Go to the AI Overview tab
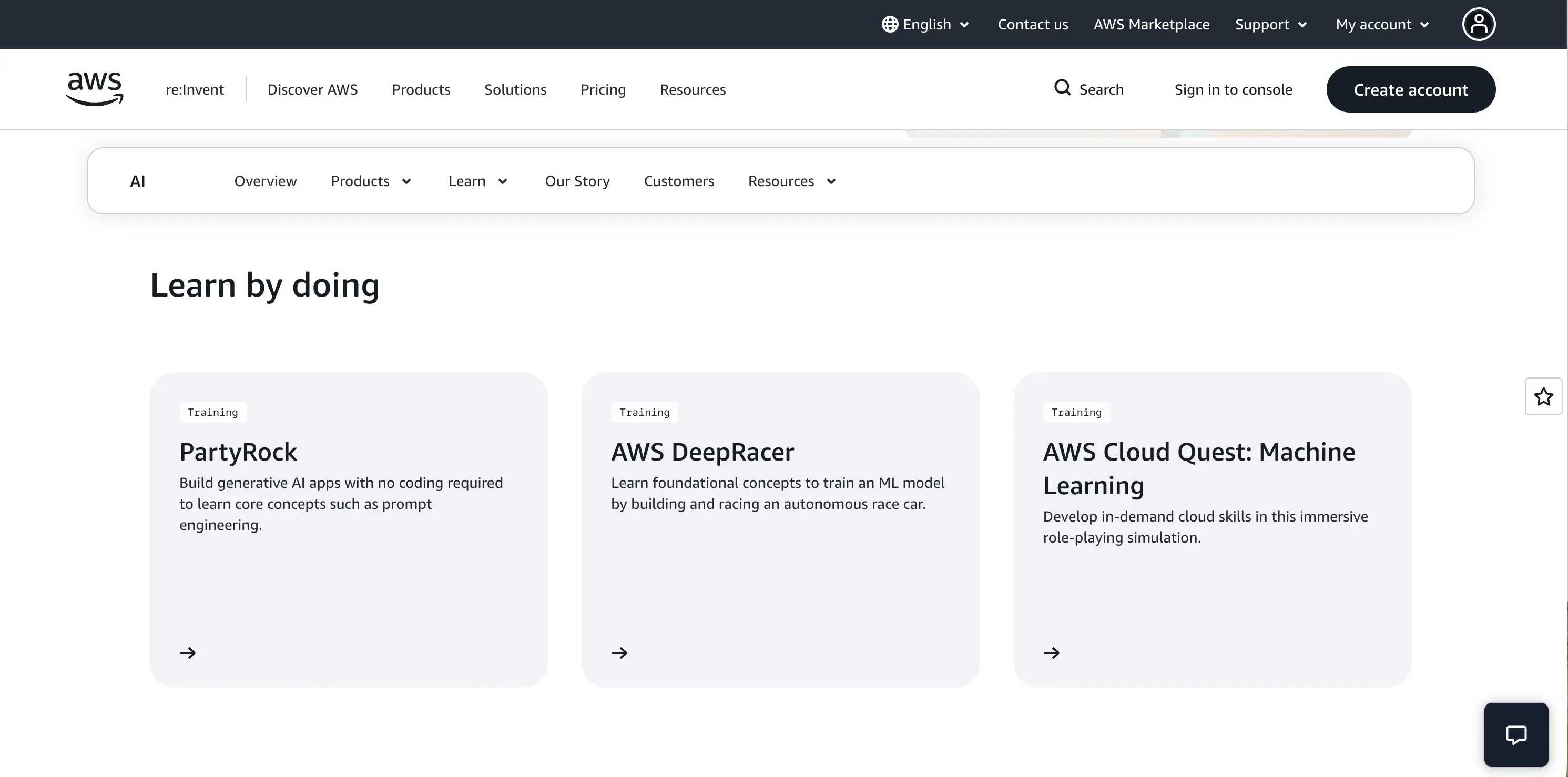The height and width of the screenshot is (777, 1568). [266, 181]
